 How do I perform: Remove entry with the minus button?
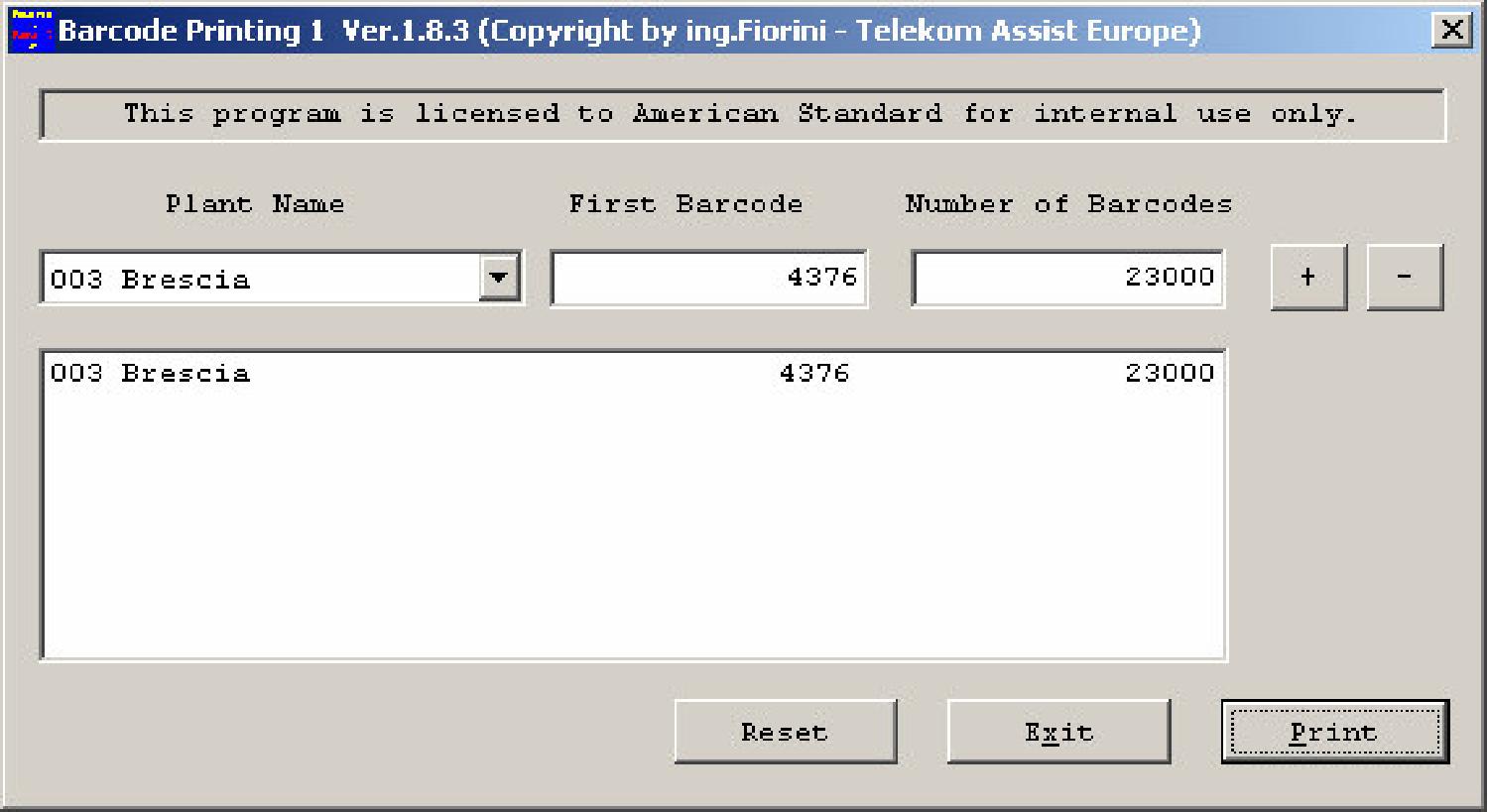click(x=1405, y=277)
